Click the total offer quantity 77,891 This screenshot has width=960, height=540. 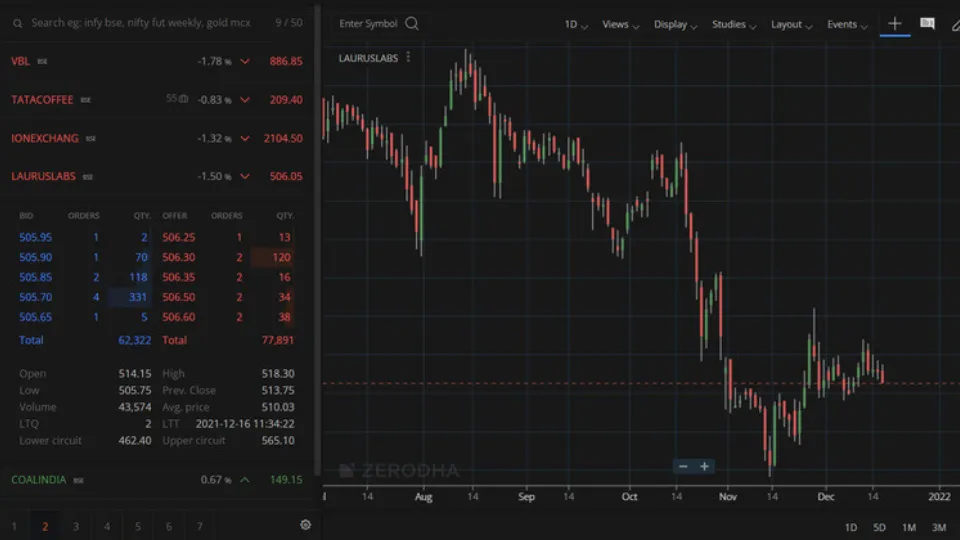coord(278,340)
